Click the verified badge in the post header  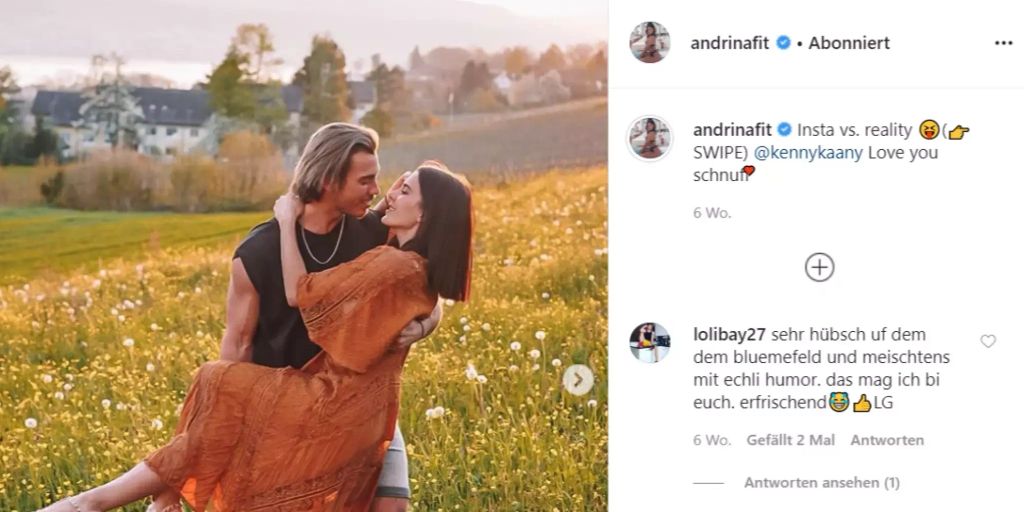coord(784,43)
